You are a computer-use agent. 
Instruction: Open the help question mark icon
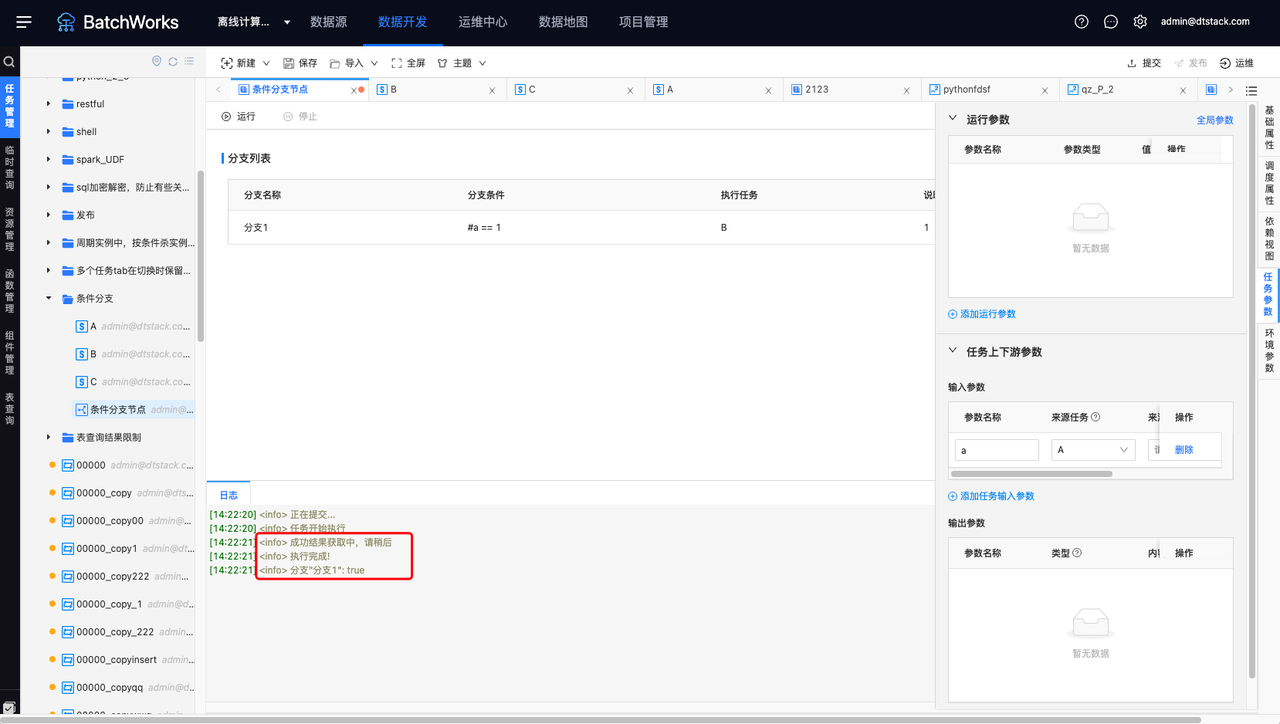1081,22
